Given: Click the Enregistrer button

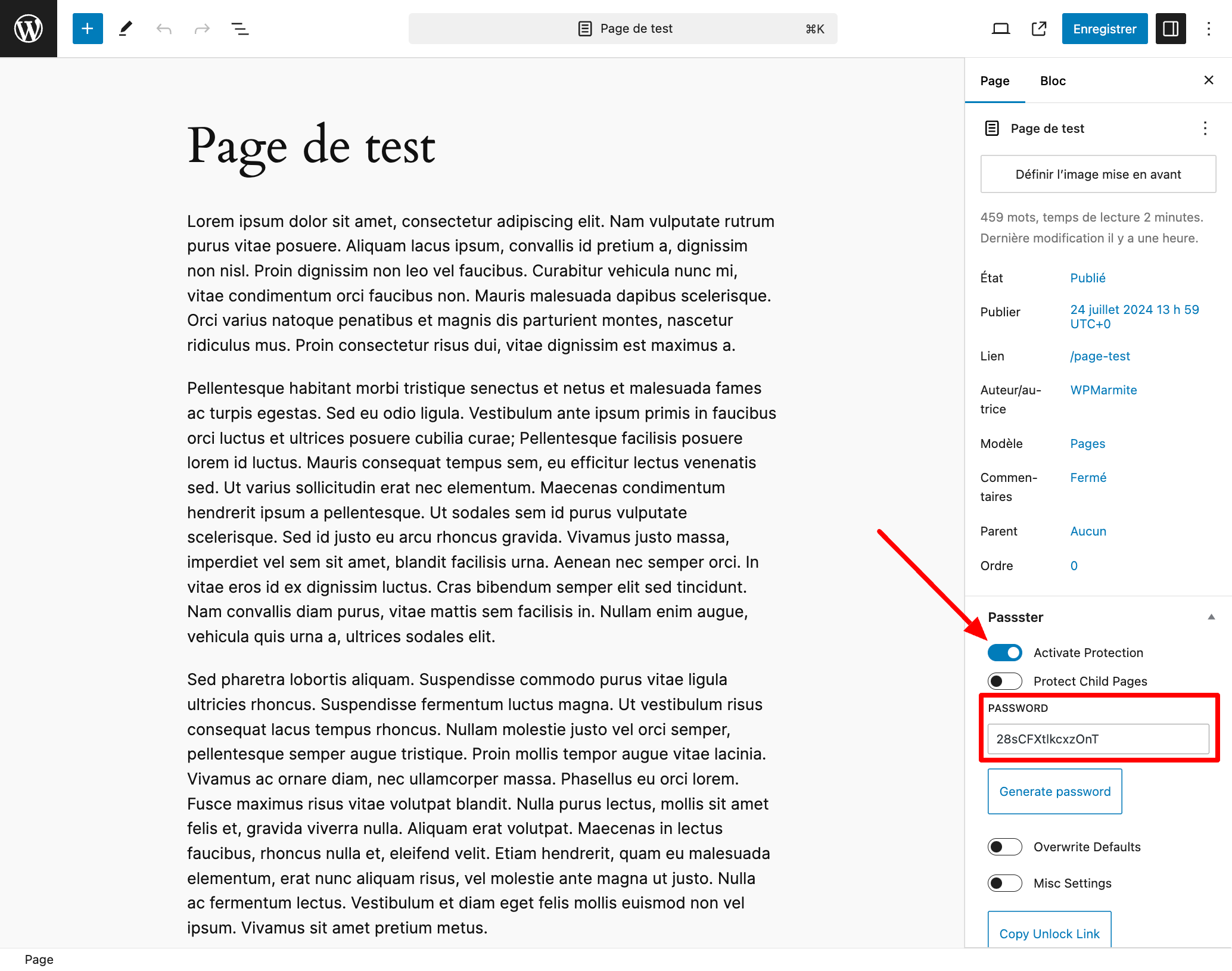Looking at the screenshot, I should tap(1104, 29).
